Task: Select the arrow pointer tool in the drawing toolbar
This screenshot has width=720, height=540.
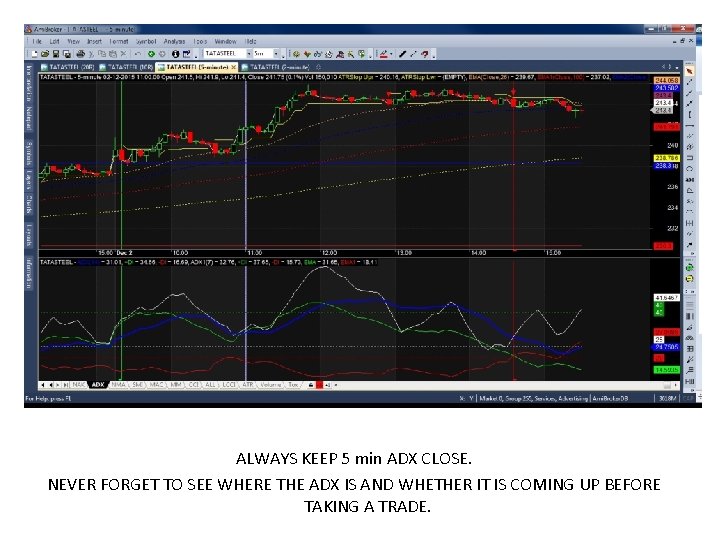Action: coord(689,71)
